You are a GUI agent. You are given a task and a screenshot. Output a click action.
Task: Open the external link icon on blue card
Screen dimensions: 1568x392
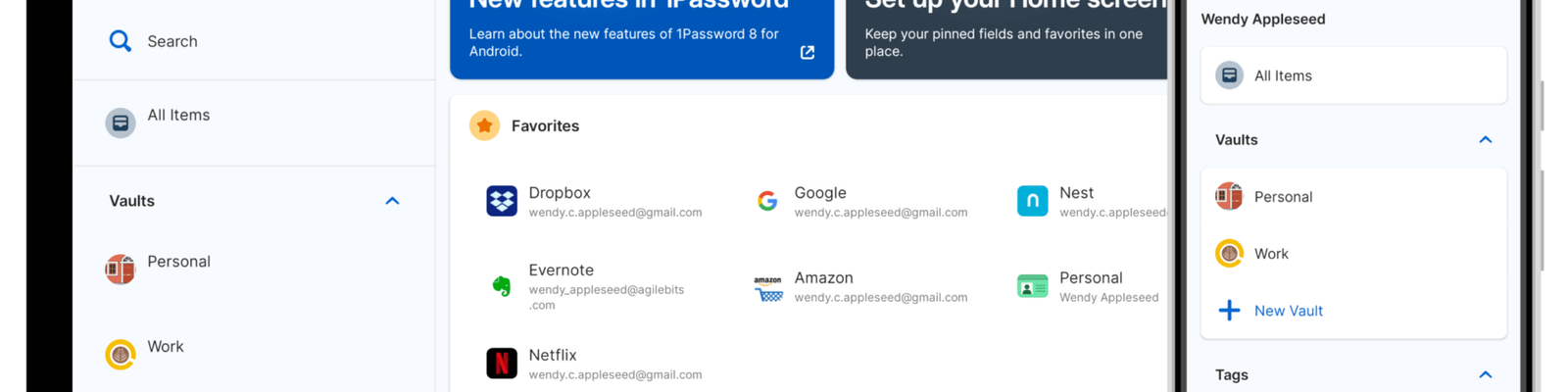point(808,52)
